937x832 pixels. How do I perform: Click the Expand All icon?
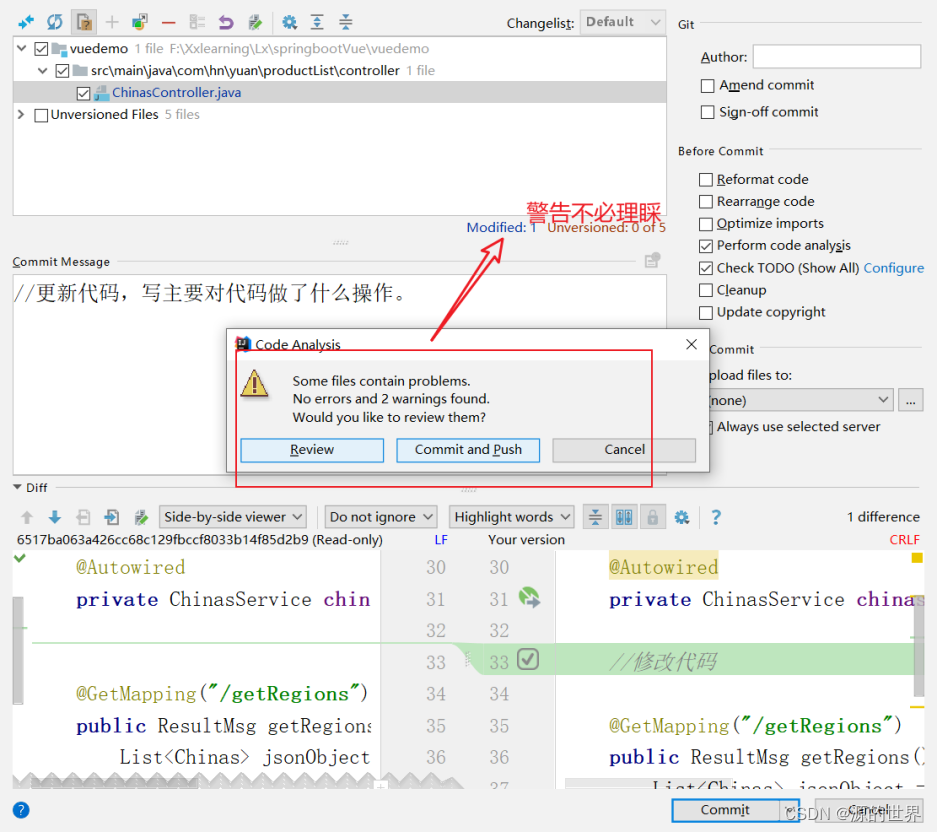pyautogui.click(x=317, y=23)
